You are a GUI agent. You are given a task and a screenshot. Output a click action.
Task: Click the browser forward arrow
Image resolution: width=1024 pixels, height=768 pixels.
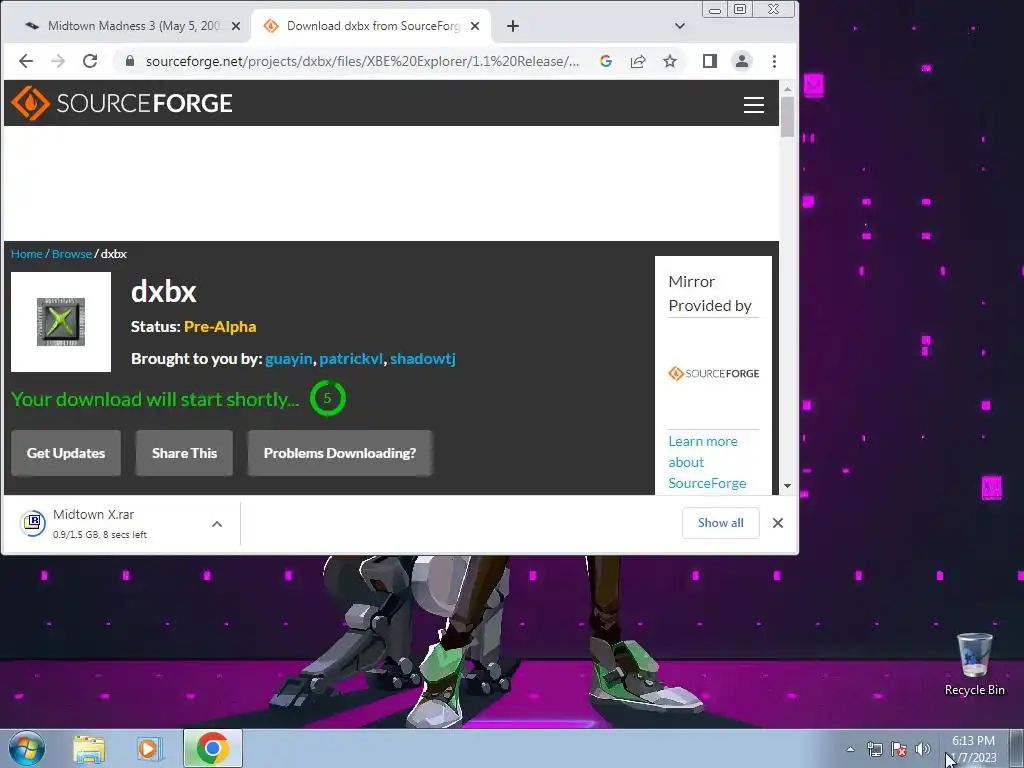point(58,61)
